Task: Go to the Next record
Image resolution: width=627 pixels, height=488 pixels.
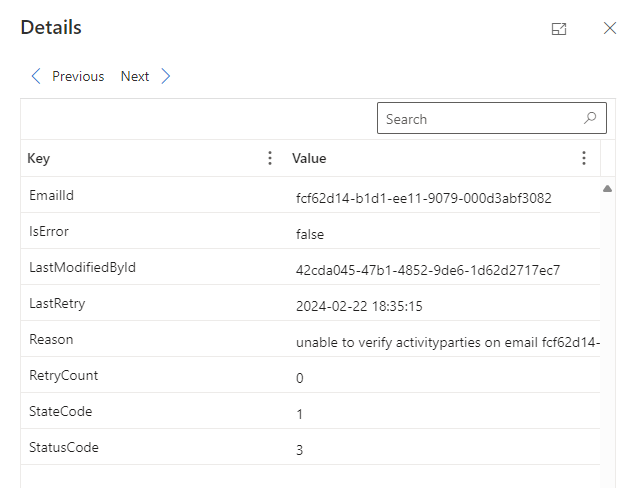Action: point(135,76)
